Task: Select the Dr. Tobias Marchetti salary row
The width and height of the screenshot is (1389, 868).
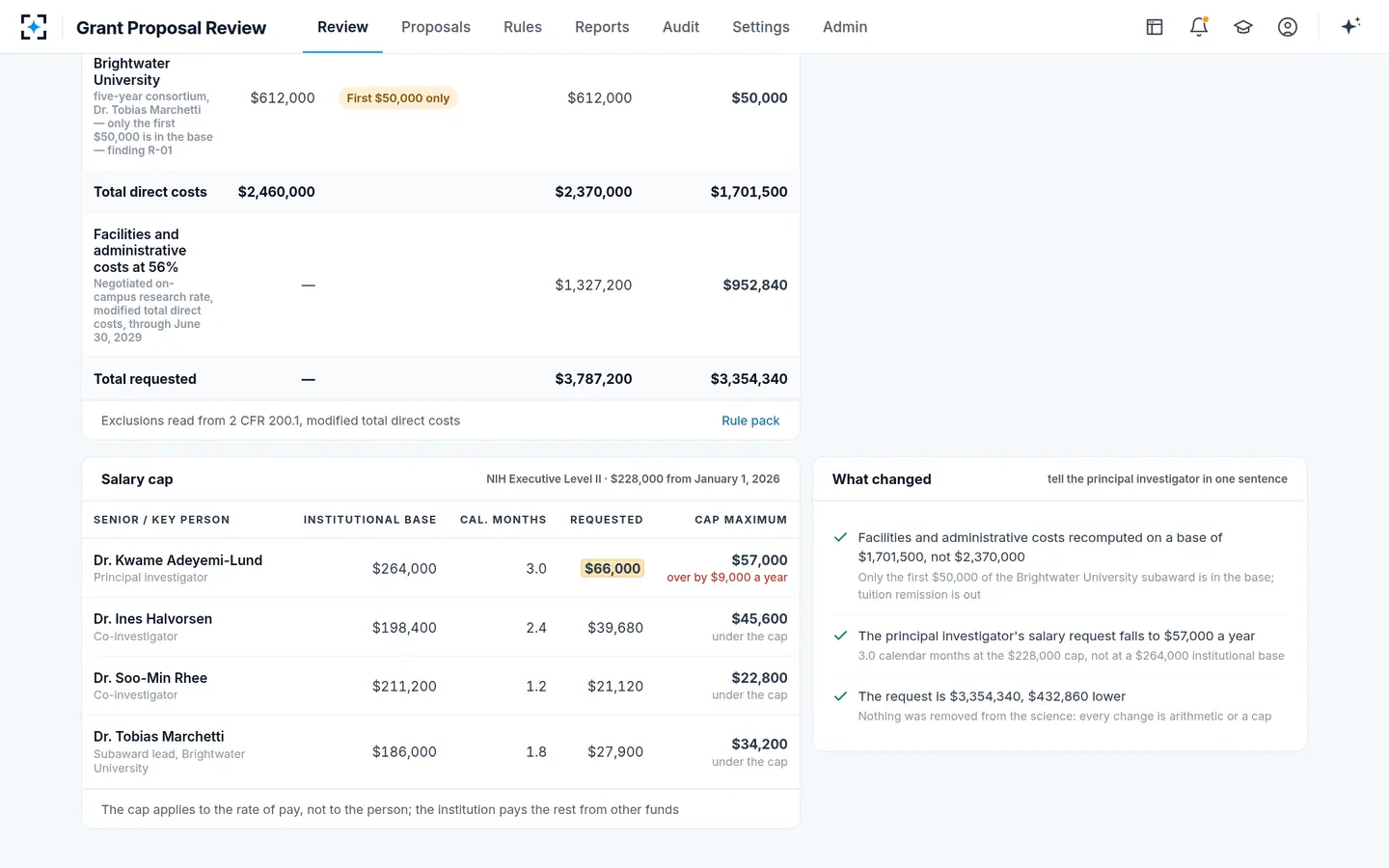Action: 441,752
